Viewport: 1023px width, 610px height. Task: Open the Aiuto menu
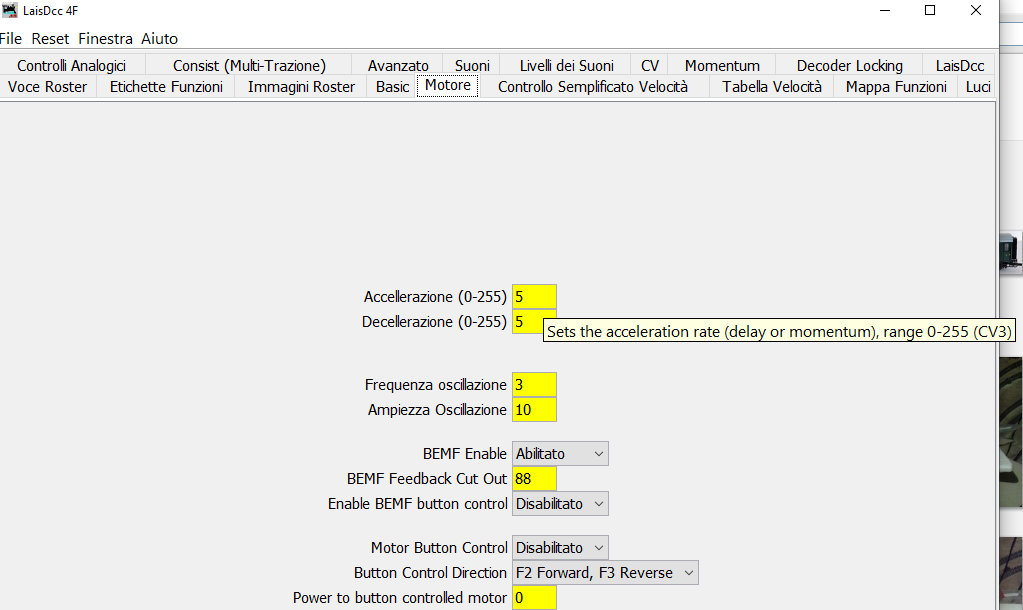tap(159, 39)
